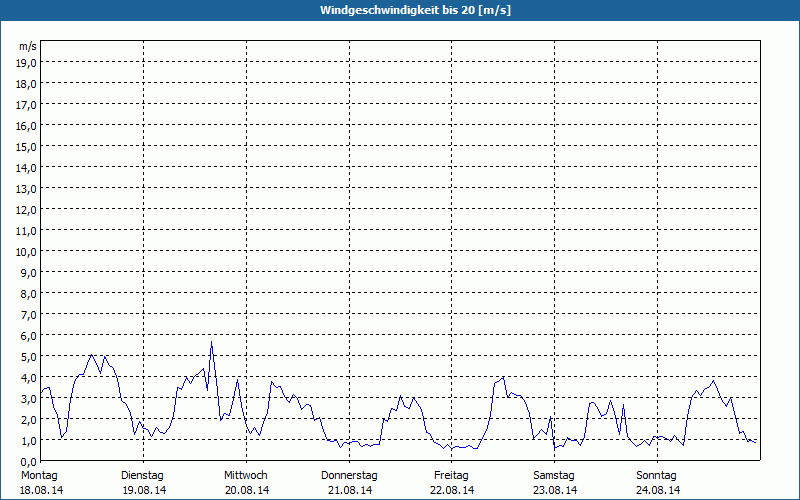The image size is (800, 500).
Task: Click the date '22.08.14'
Action: coord(452,490)
